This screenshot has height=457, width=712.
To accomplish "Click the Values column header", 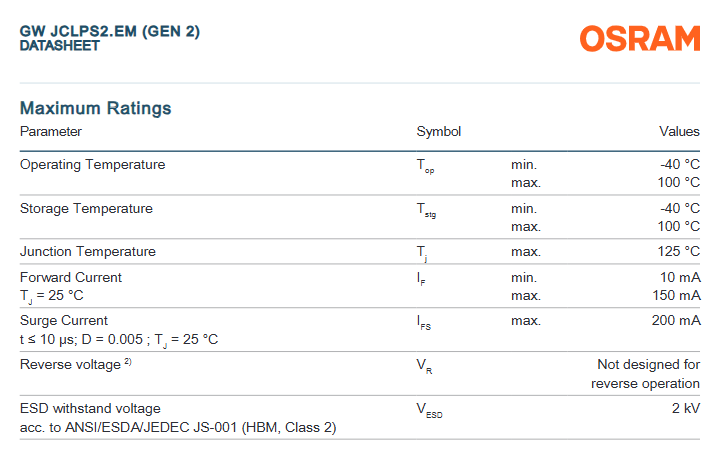I will pos(679,132).
